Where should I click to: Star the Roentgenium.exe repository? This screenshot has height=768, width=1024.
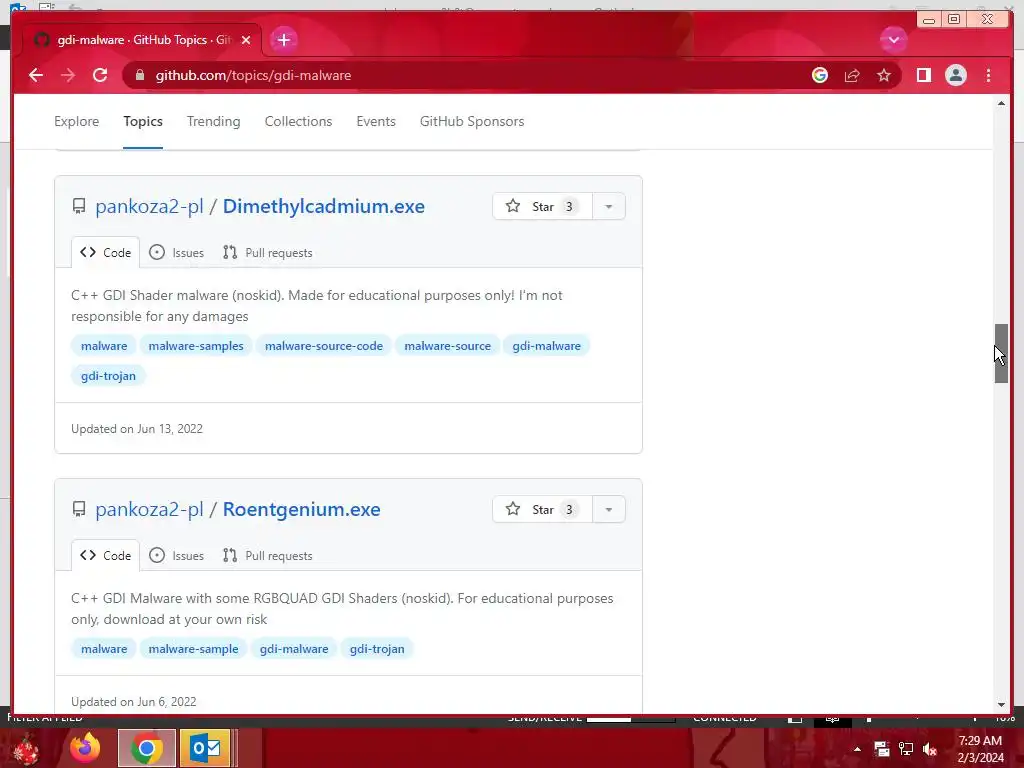coord(542,509)
